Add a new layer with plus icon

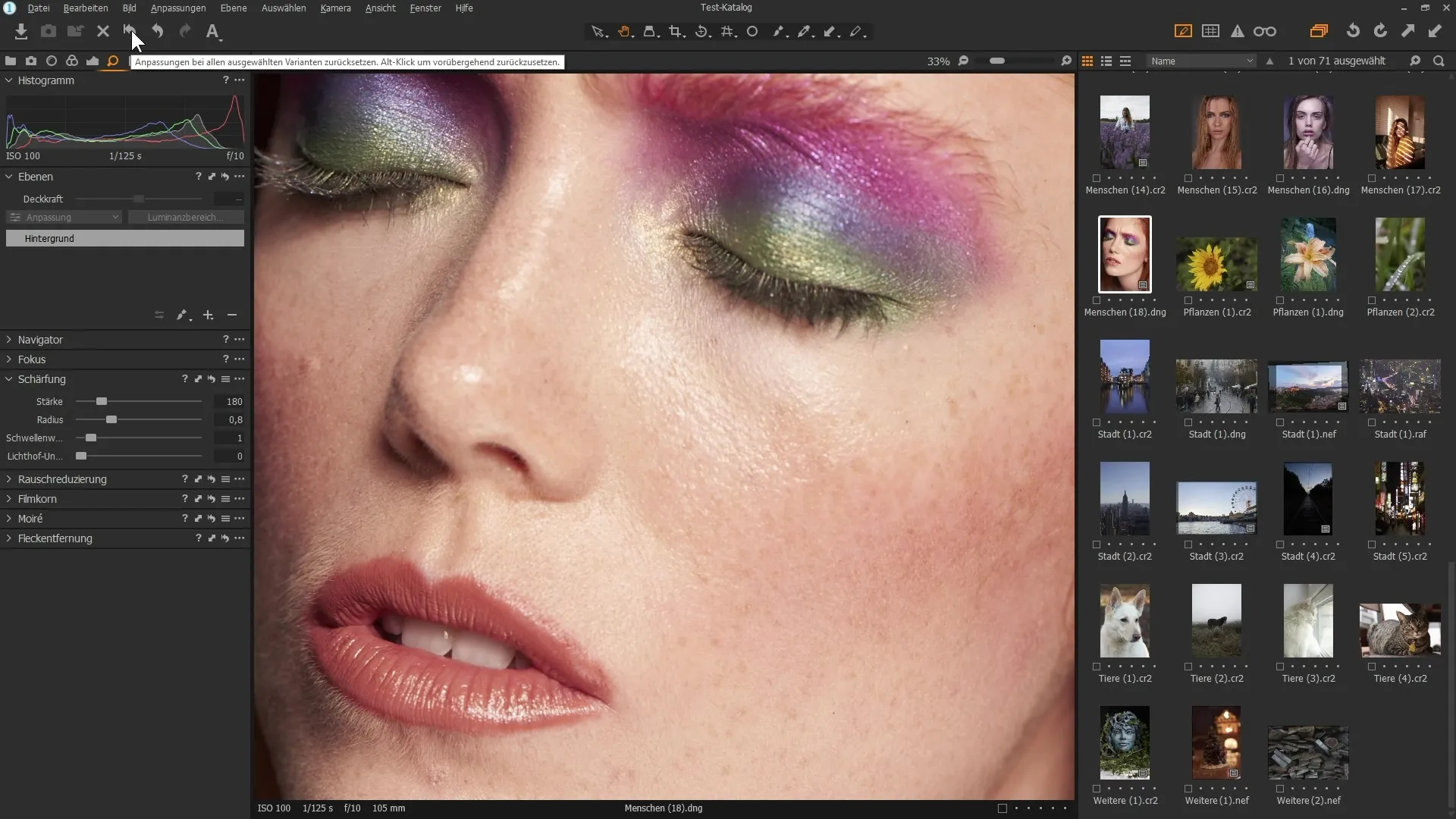click(x=208, y=315)
